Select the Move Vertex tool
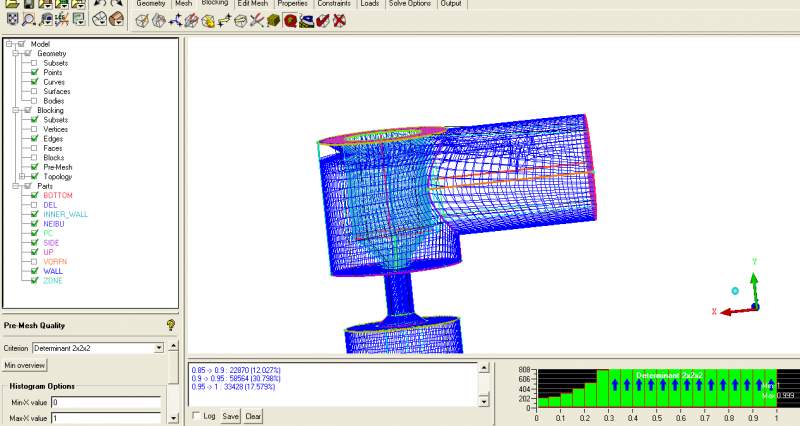 (x=224, y=20)
